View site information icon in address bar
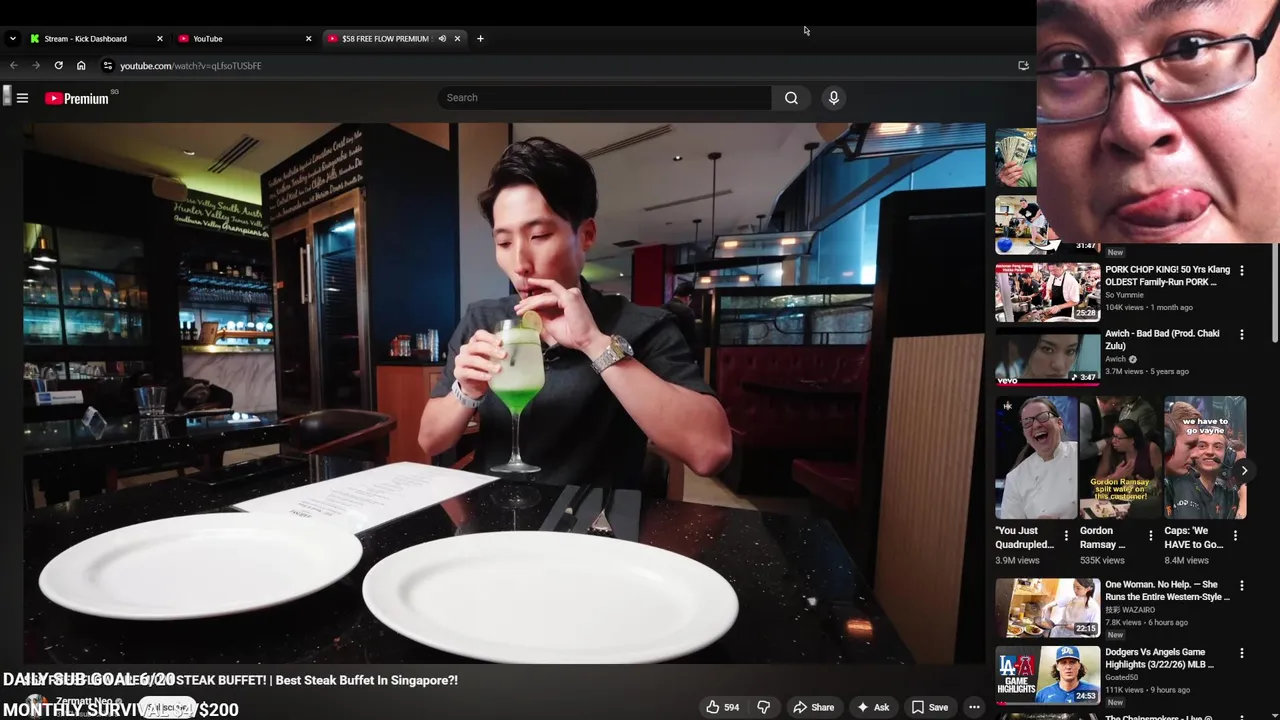The width and height of the screenshot is (1280, 720). tap(108, 66)
